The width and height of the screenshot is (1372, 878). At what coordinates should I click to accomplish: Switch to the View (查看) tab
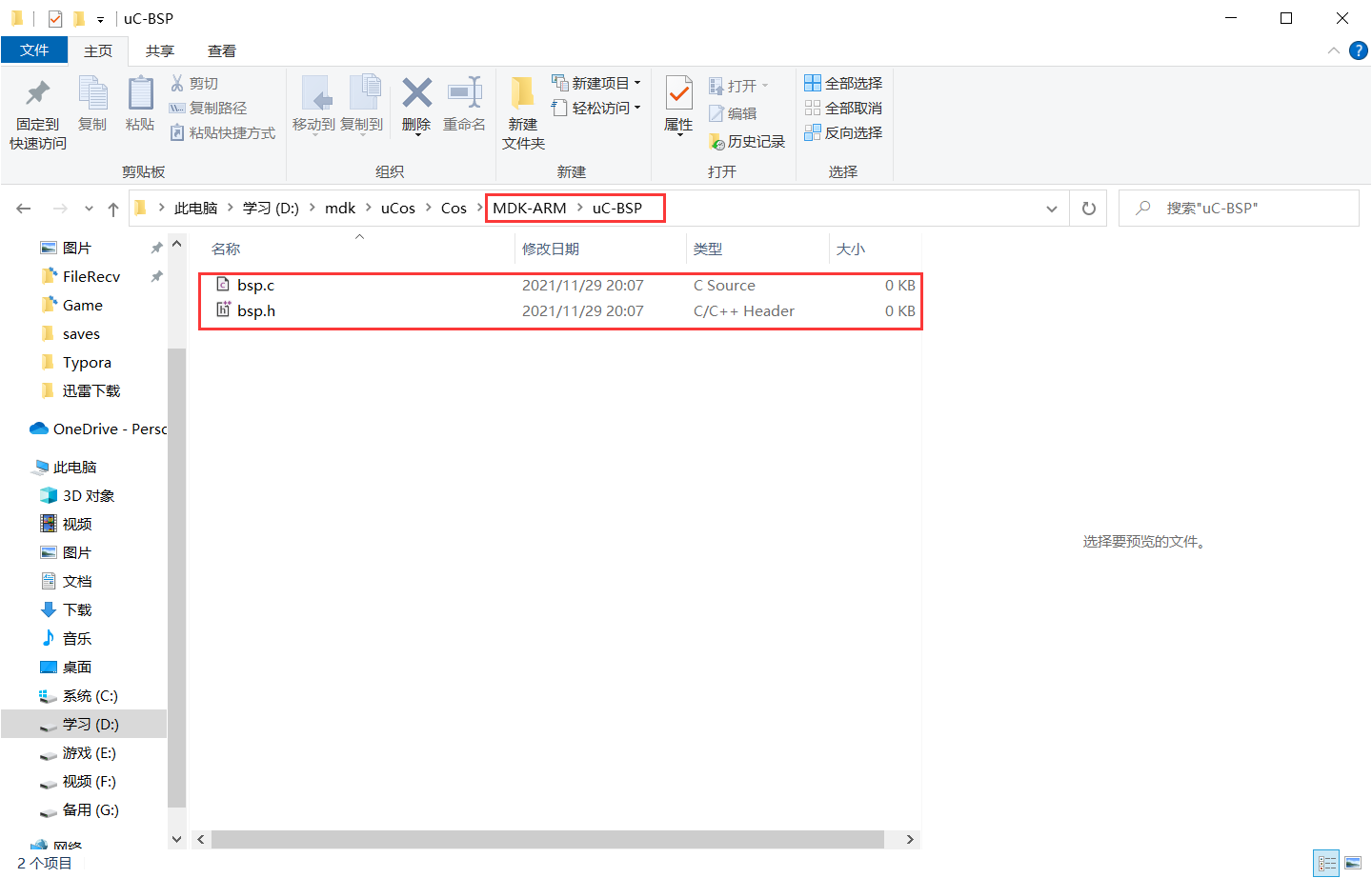point(222,50)
